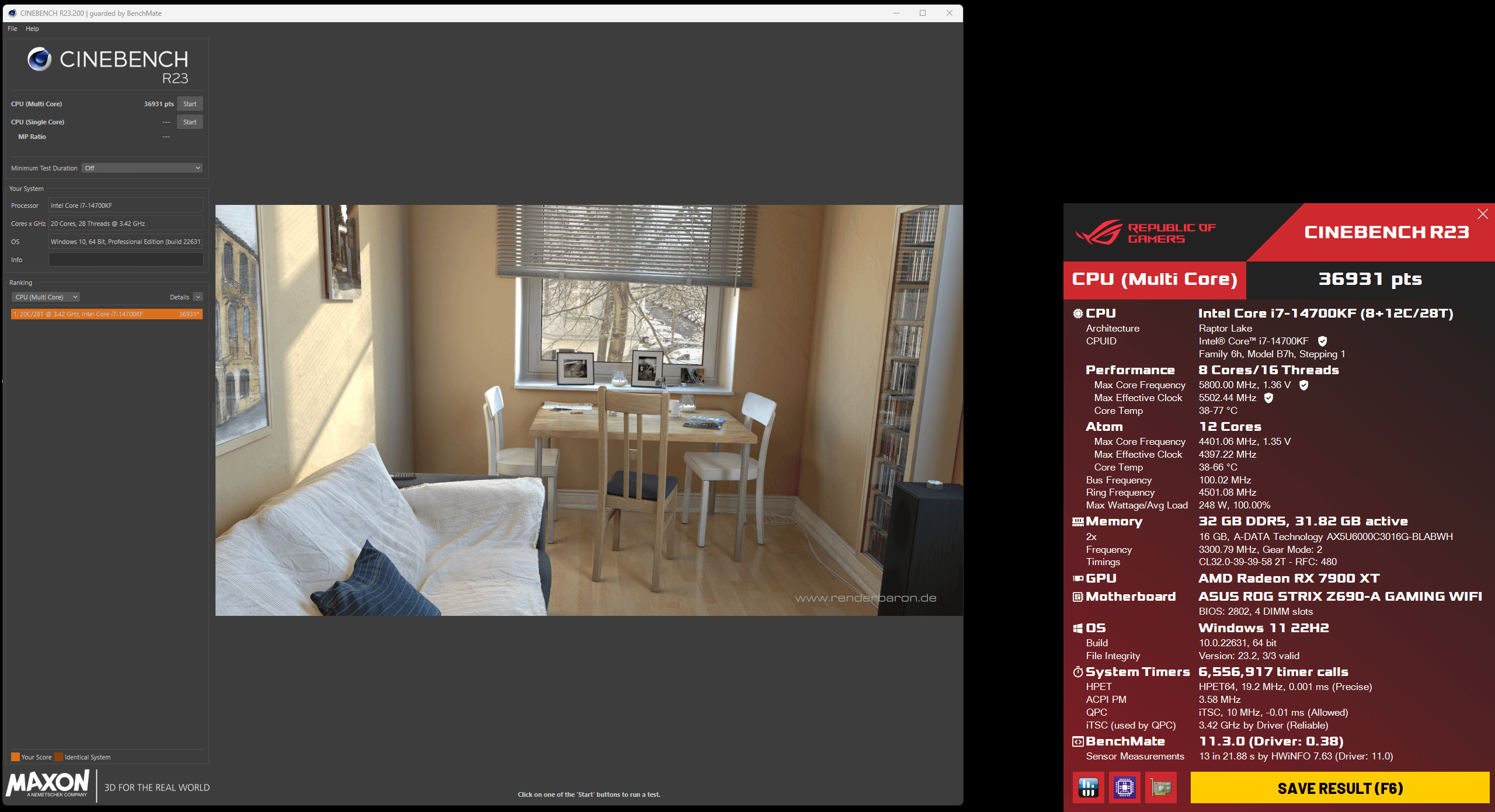Click the Windows logo beside OS

point(1077,628)
